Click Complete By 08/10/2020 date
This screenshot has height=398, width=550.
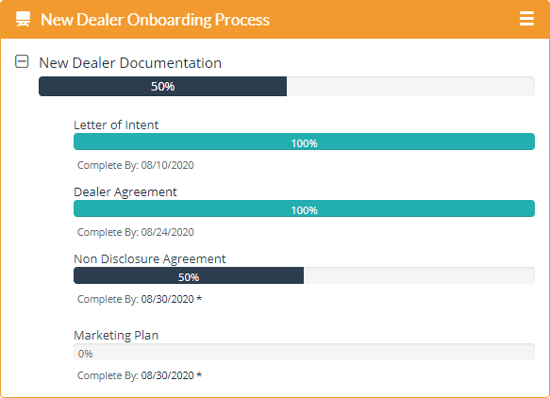click(135, 165)
